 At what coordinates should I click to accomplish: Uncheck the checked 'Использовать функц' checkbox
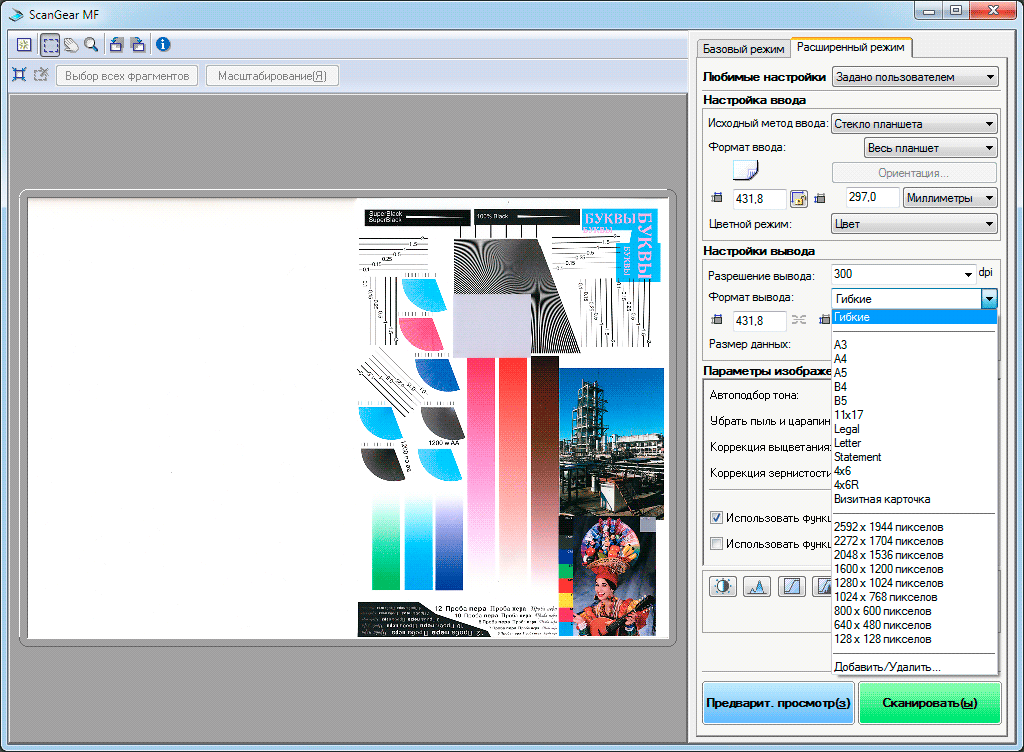click(716, 518)
